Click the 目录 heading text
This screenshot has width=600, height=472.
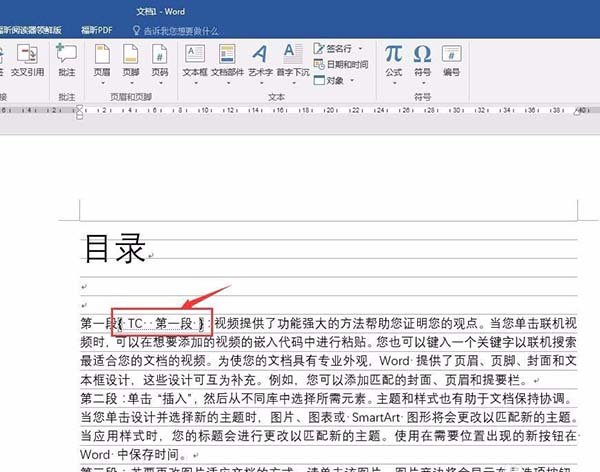click(115, 249)
